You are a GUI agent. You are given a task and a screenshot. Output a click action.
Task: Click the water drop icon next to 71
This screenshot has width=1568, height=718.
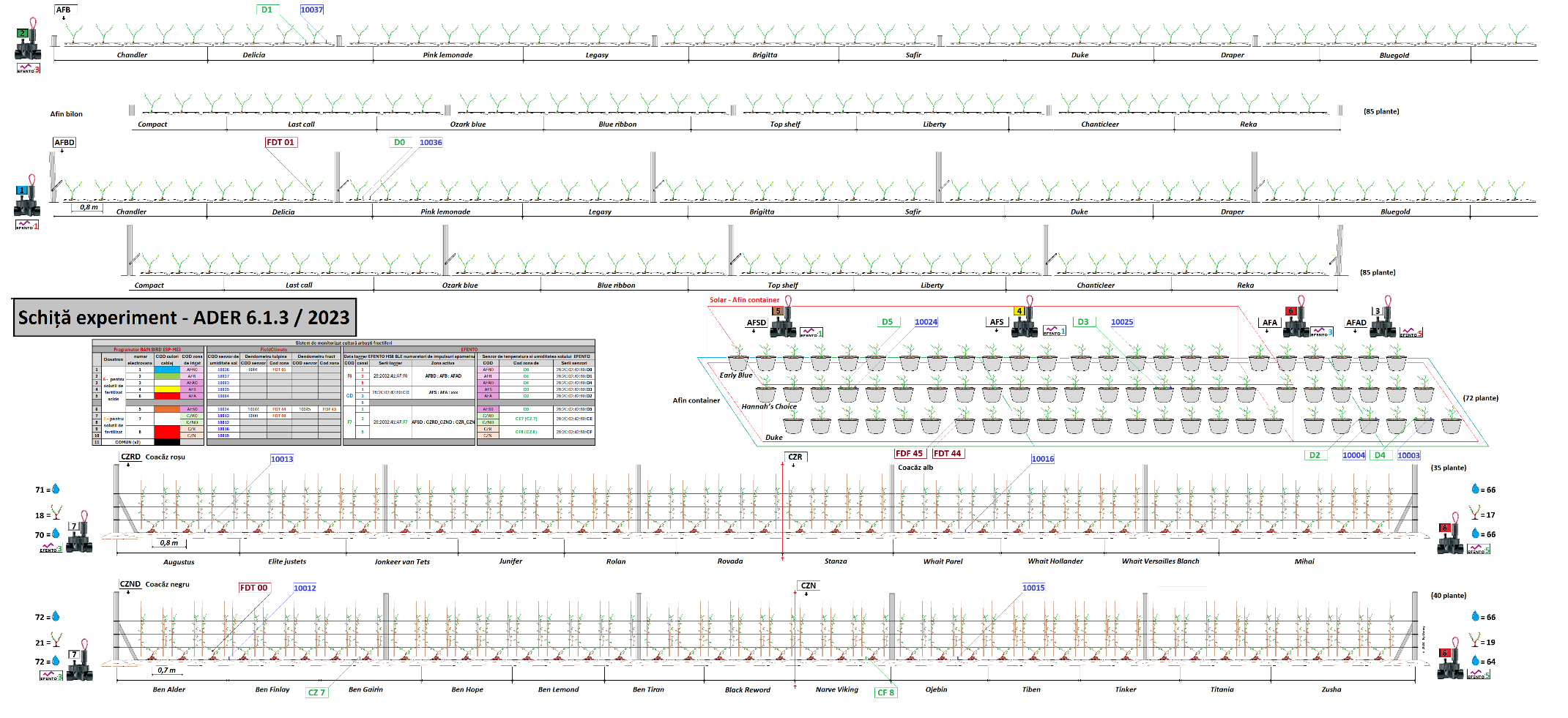point(56,490)
